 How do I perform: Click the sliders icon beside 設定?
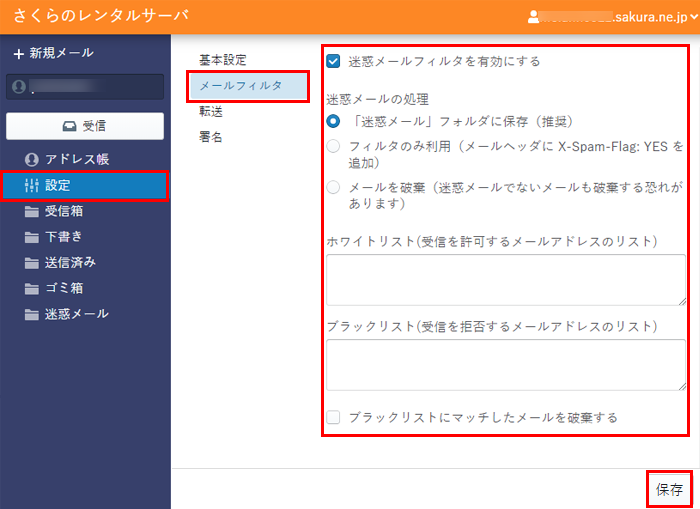pos(31,185)
